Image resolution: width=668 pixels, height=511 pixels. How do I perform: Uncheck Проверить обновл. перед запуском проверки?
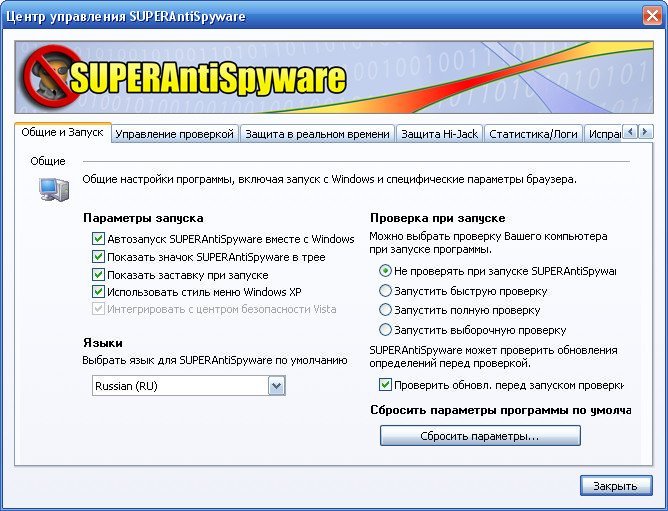click(386, 385)
